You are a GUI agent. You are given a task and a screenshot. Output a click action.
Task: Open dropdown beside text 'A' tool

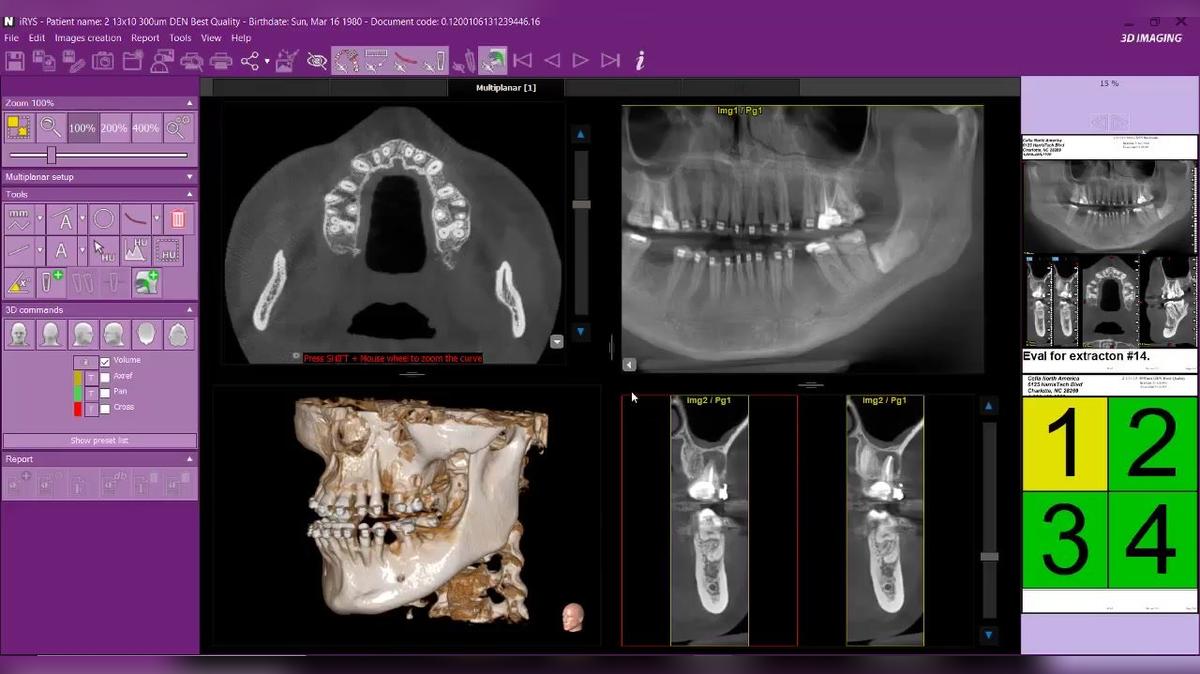click(x=81, y=251)
